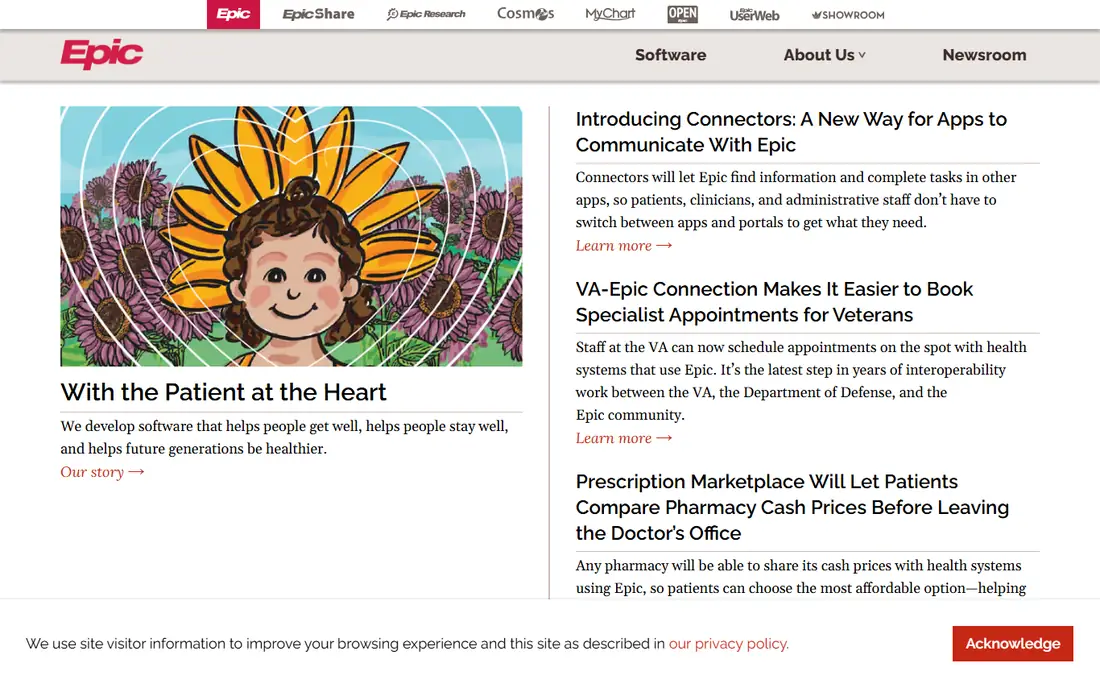
Task: Click the 'We use site visitor information' notice text
Action: click(408, 644)
